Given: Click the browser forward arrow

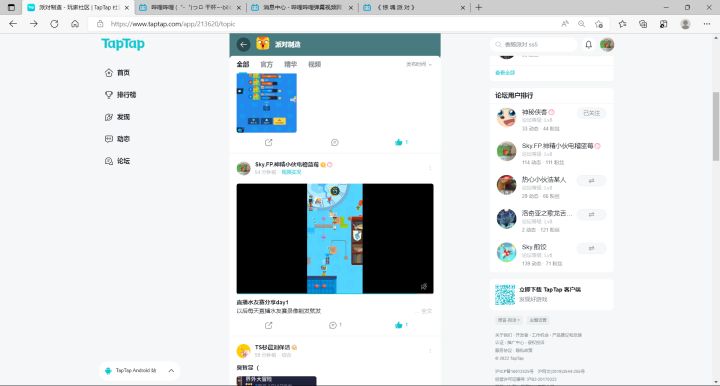Looking at the screenshot, I should [x=34, y=24].
